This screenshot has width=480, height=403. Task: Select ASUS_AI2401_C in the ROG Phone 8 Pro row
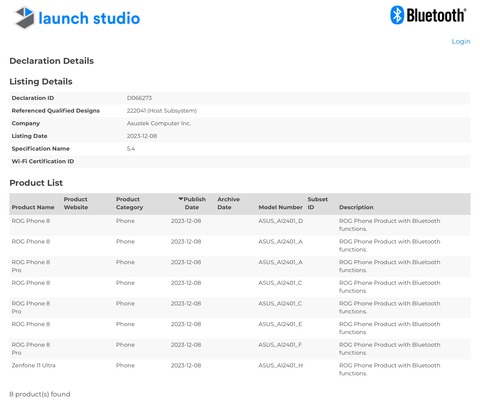point(280,304)
